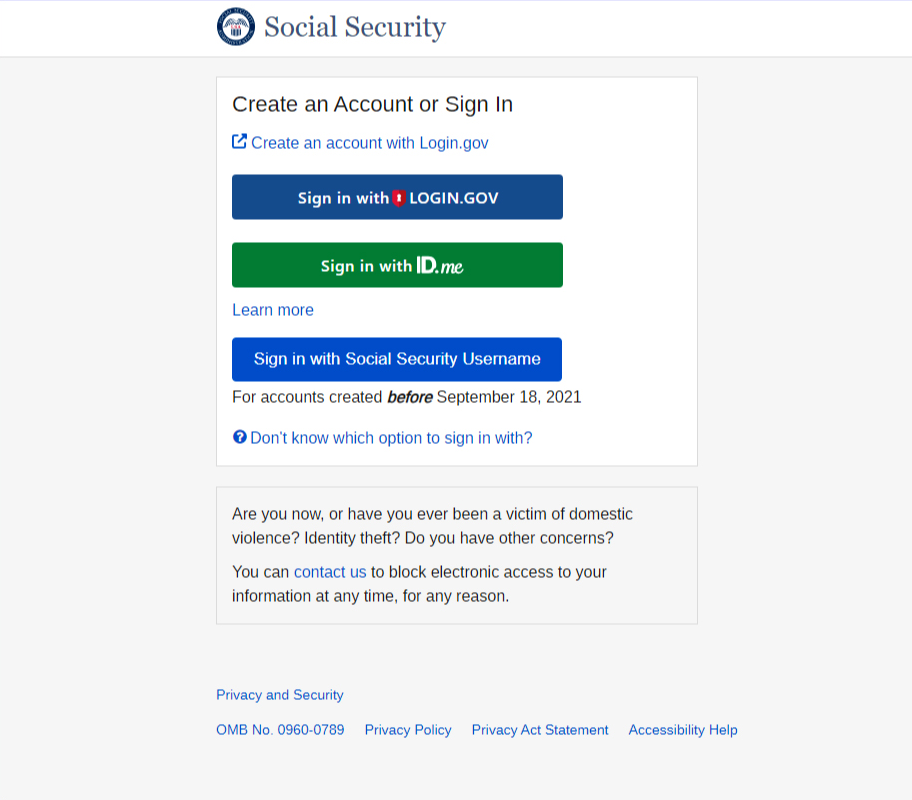Follow the contact us link
Image resolution: width=912 pixels, height=800 pixels.
click(330, 572)
